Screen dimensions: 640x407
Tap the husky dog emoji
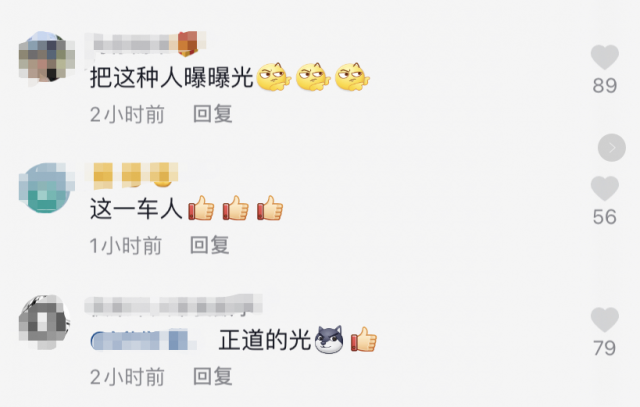click(329, 339)
